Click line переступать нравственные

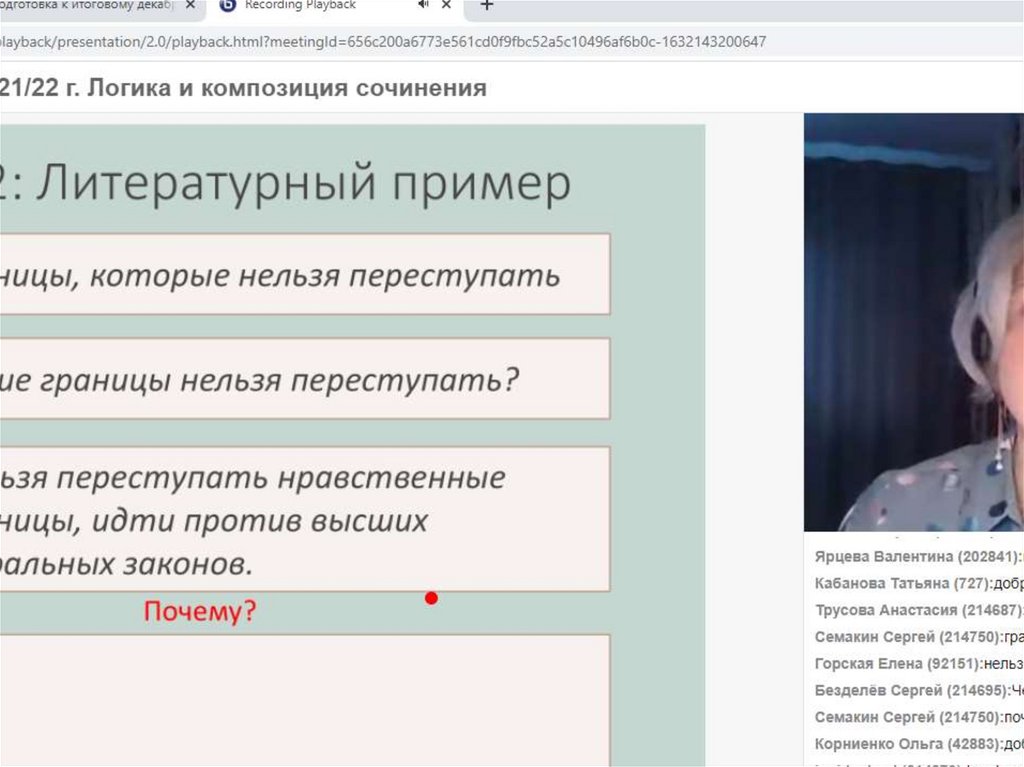tap(281, 478)
